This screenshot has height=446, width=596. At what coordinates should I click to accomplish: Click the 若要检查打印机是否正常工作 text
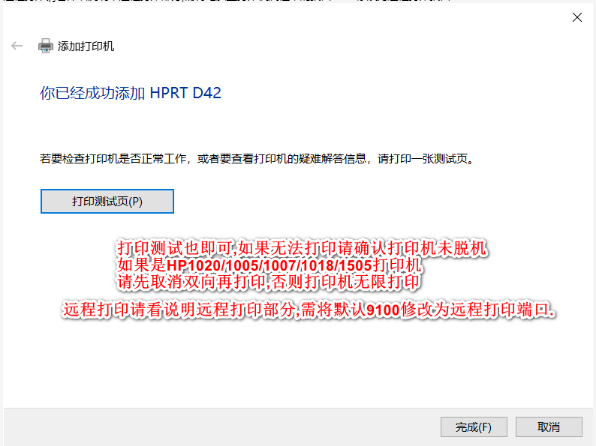[x=113, y=159]
